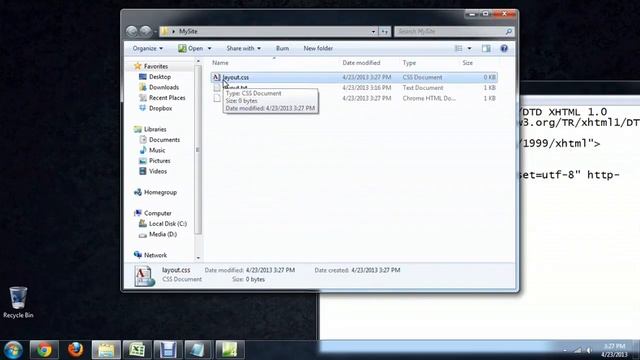Create a New folder
The image size is (640, 360).
point(318,49)
